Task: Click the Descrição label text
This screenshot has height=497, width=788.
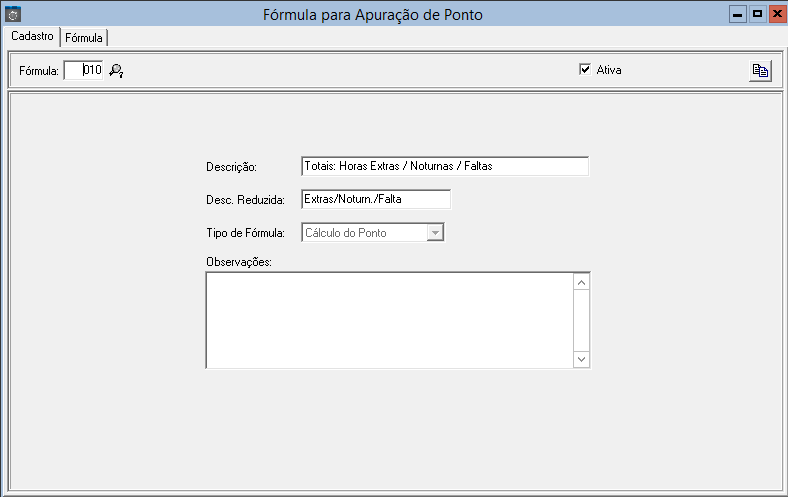Action: [x=232, y=167]
